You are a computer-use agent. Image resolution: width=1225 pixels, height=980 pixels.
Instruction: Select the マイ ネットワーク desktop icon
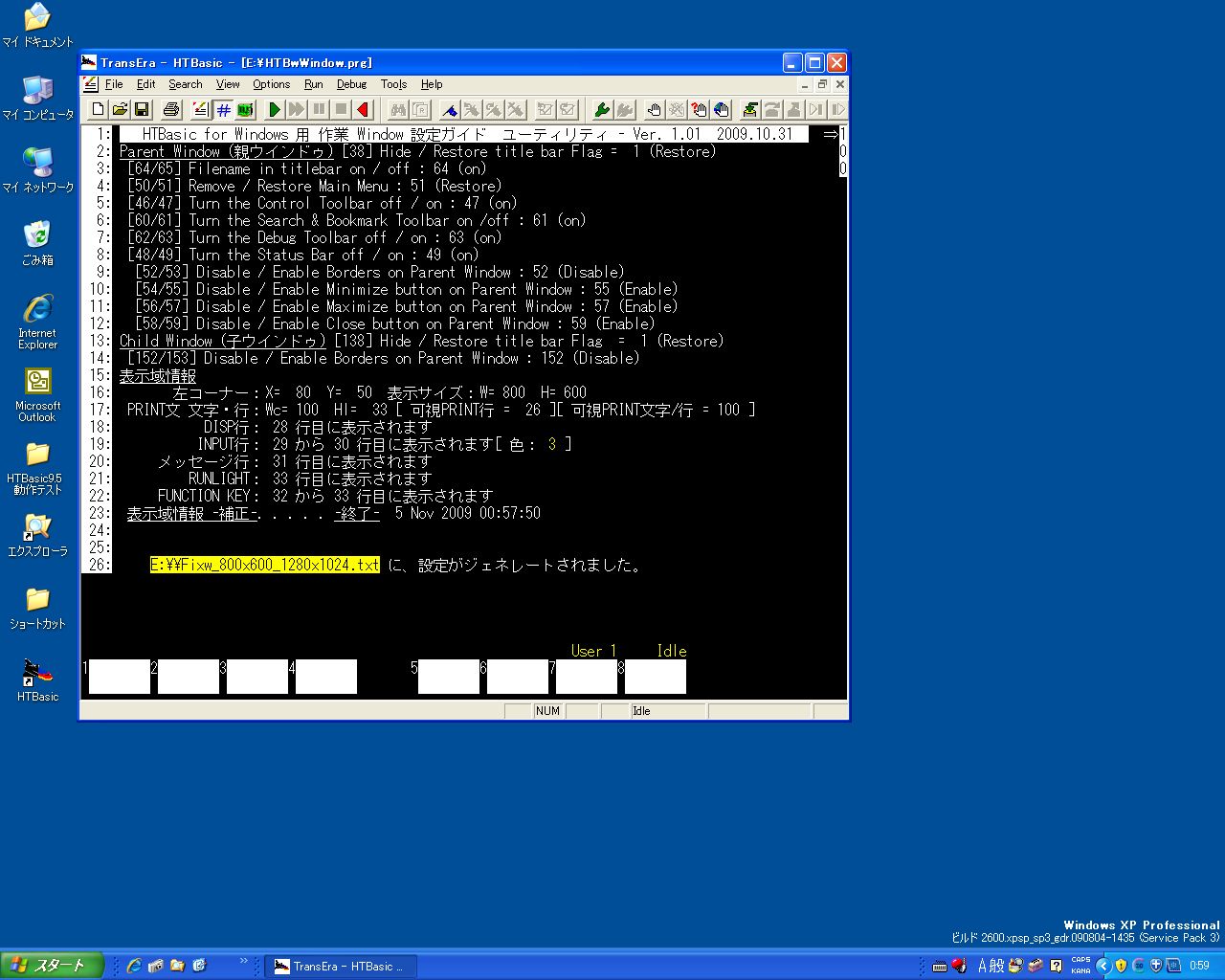coord(37,171)
